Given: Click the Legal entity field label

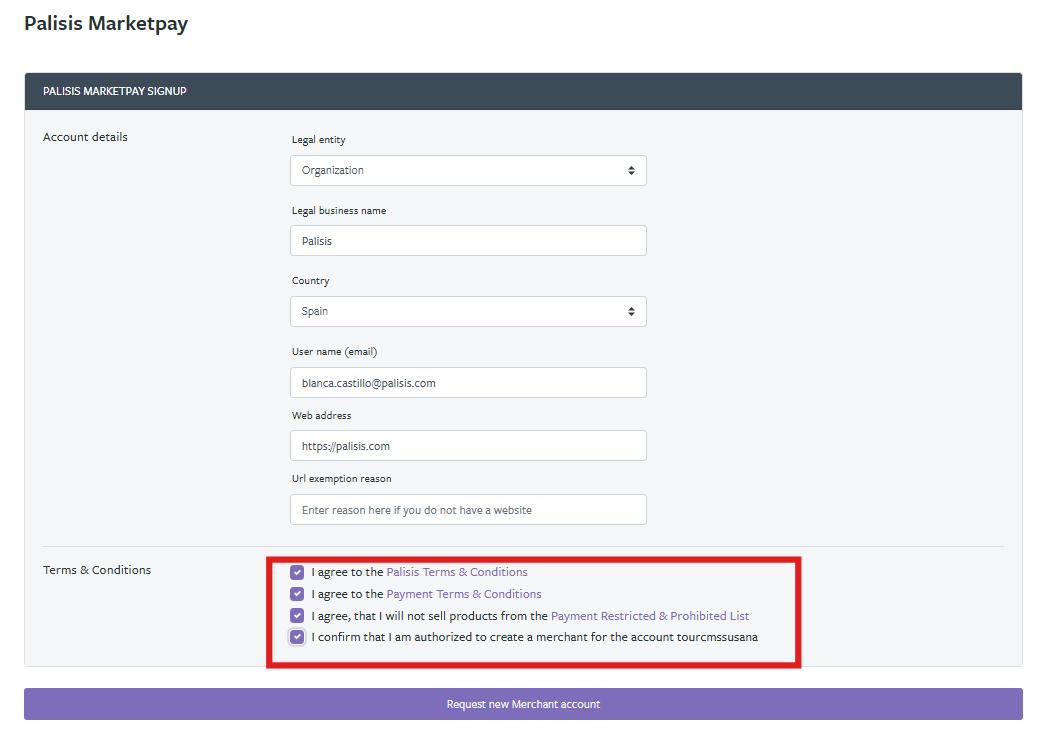Looking at the screenshot, I should (319, 140).
